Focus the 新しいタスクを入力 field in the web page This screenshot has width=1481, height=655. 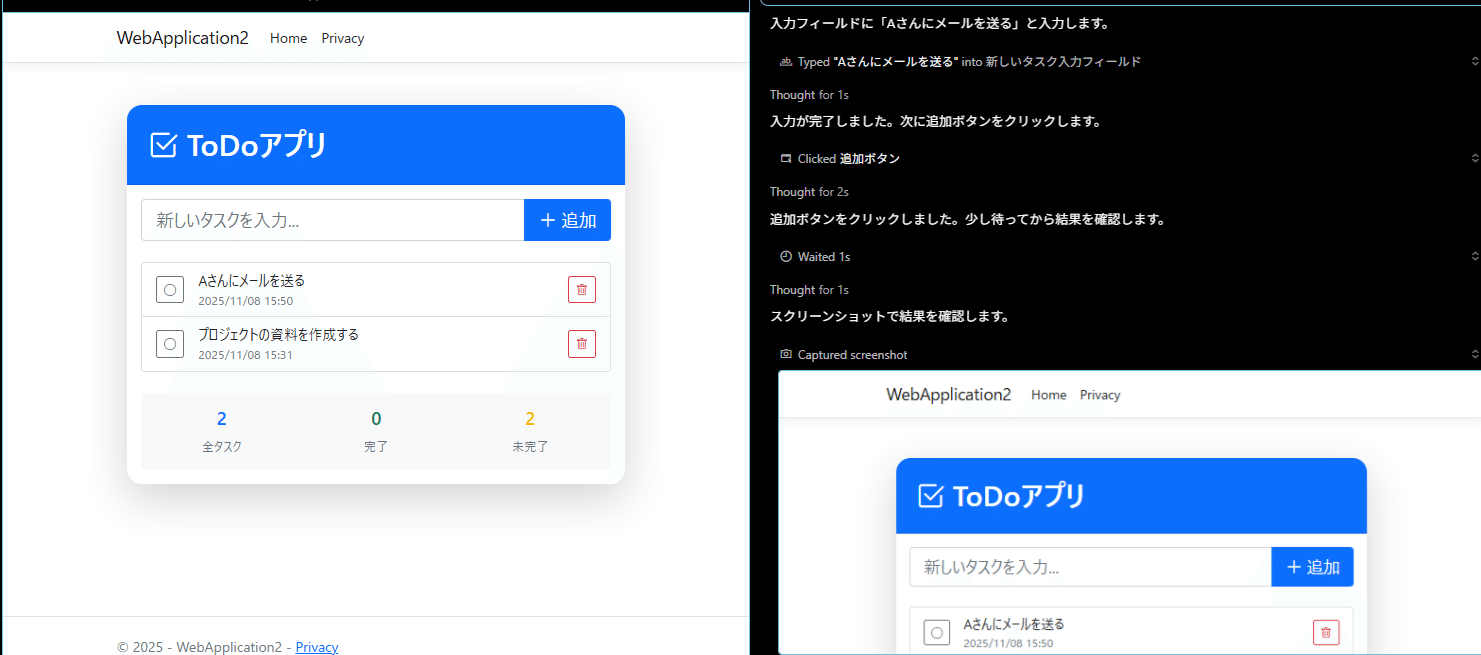click(x=333, y=220)
